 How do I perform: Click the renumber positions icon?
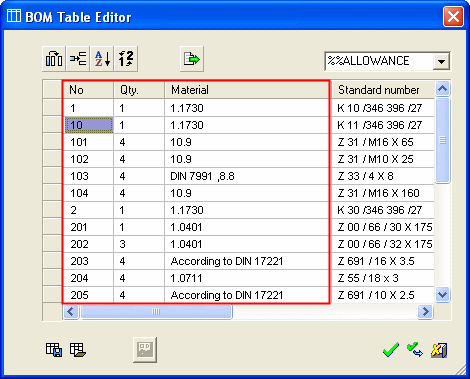(126, 59)
